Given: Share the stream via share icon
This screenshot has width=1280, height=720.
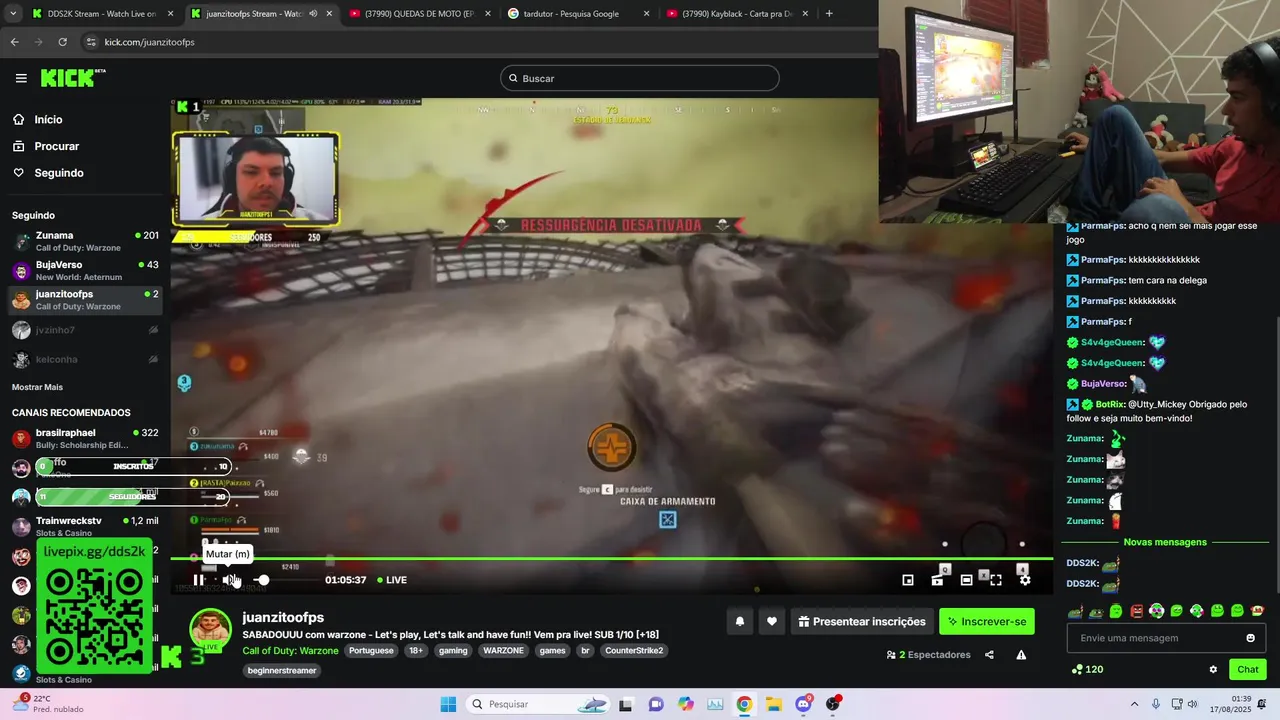Looking at the screenshot, I should point(989,655).
